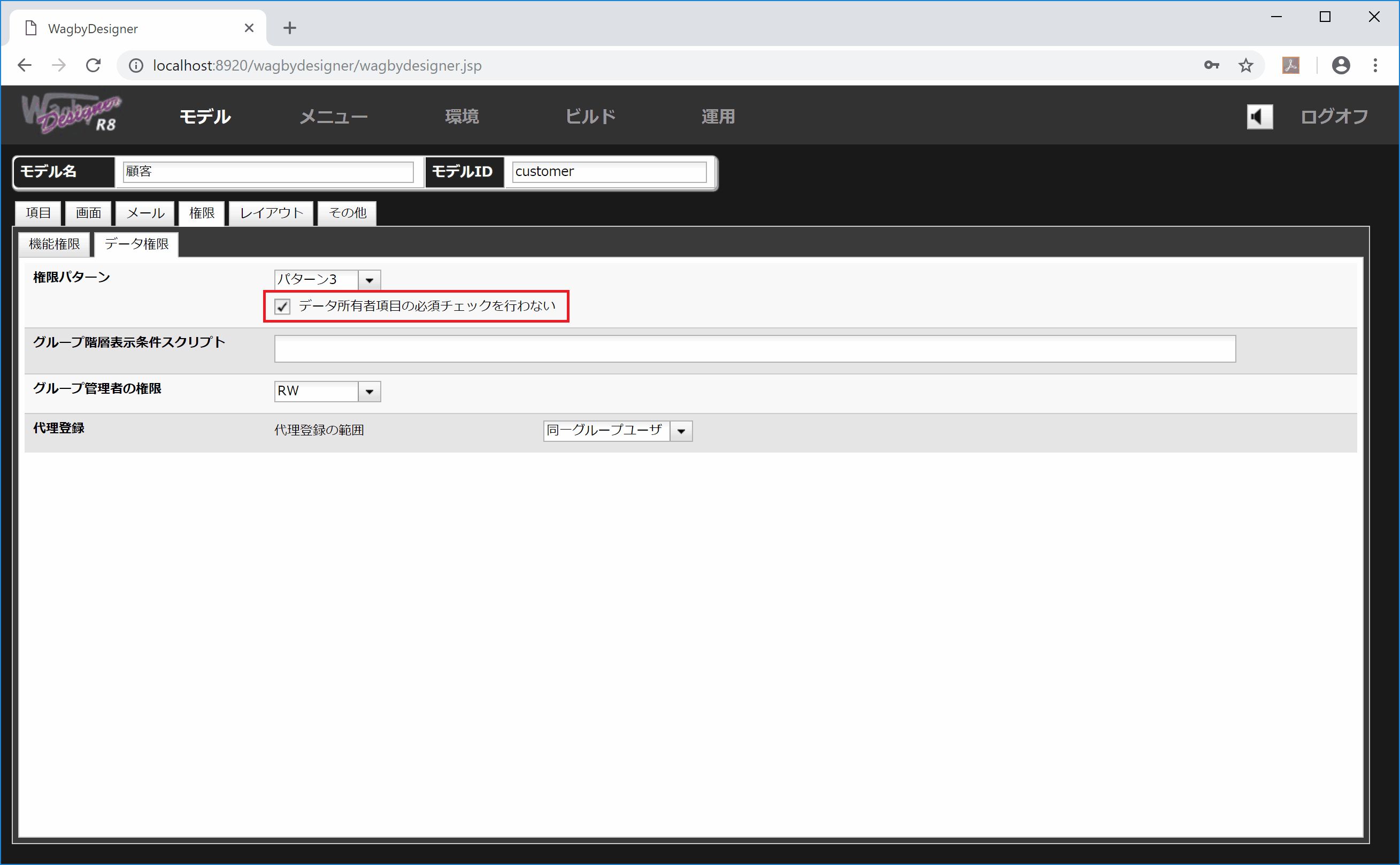Open the site information icon in address bar

(135, 66)
